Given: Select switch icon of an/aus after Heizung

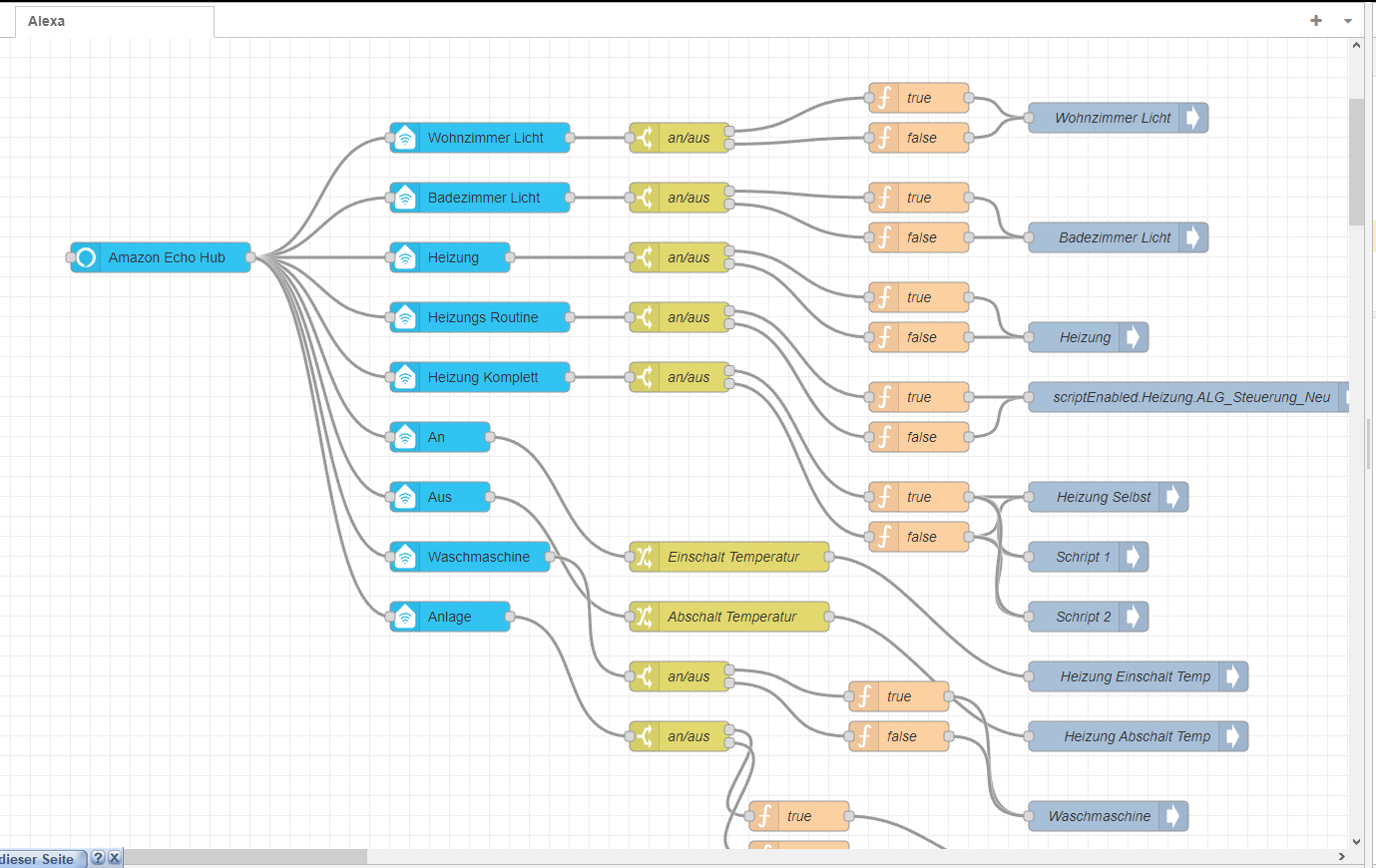Looking at the screenshot, I should tap(645, 257).
